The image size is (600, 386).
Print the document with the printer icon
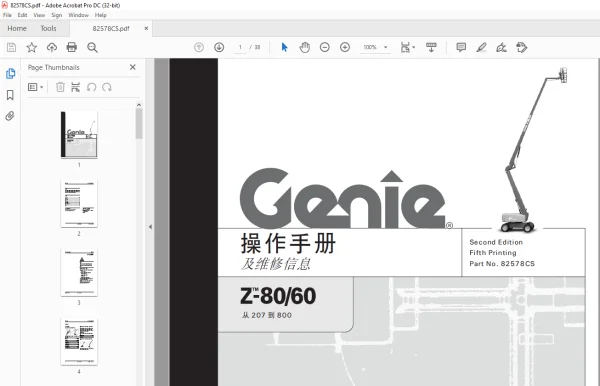[x=72, y=47]
